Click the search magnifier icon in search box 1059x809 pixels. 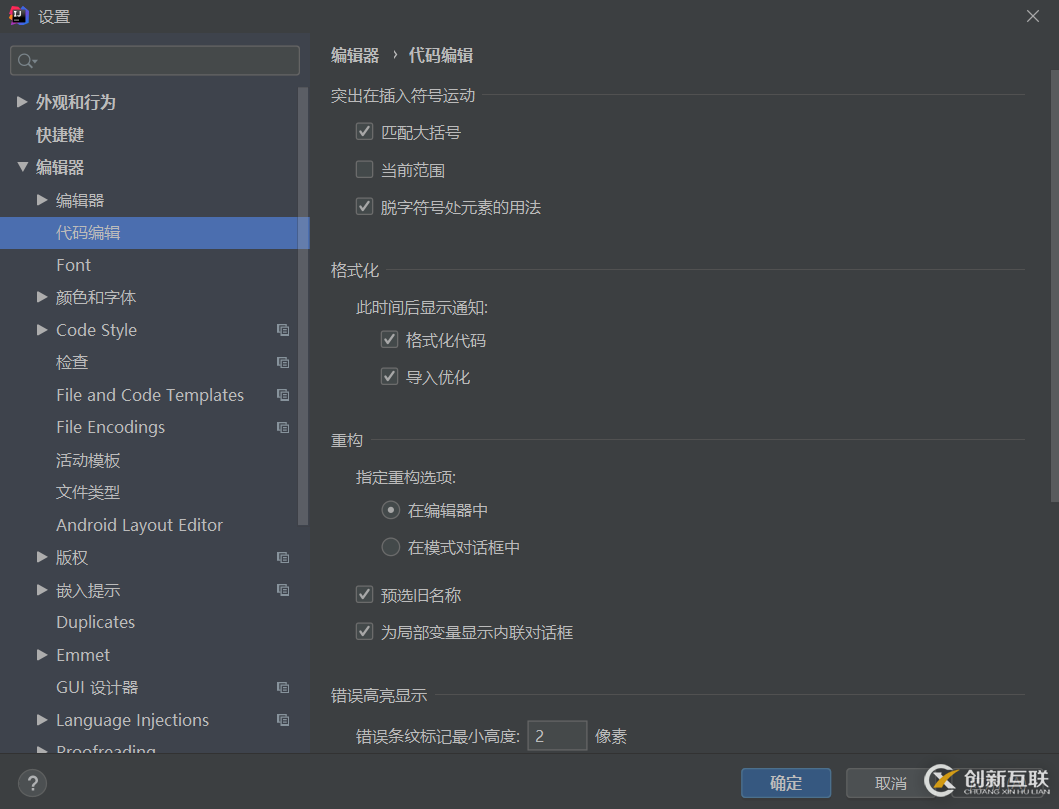(26, 61)
